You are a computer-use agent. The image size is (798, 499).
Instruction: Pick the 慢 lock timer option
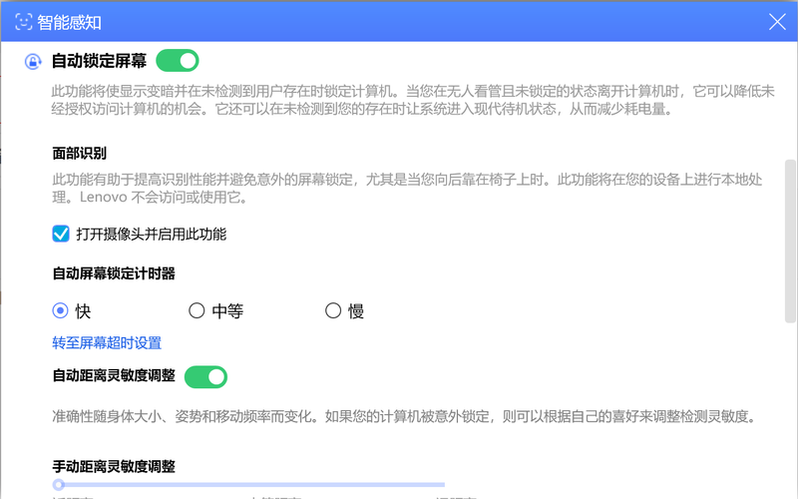334,311
